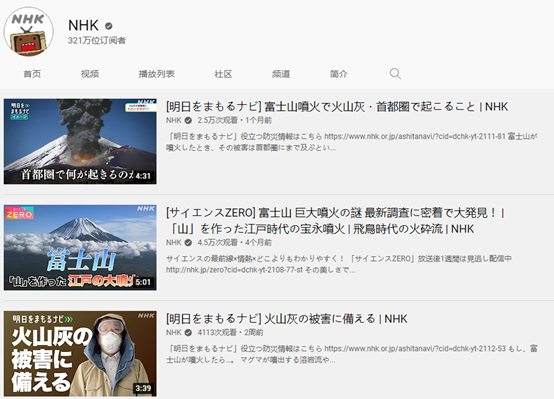The width and height of the screenshot is (554, 399).
Task: Click description starting 「明日をまもるナビ」 with yt-2111-81
Action: click(x=352, y=142)
